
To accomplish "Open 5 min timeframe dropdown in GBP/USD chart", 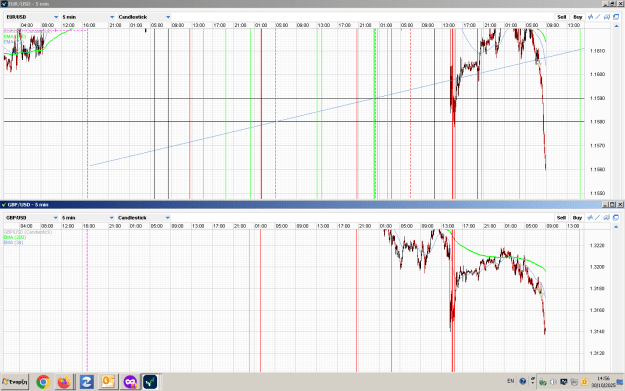I will point(88,218).
